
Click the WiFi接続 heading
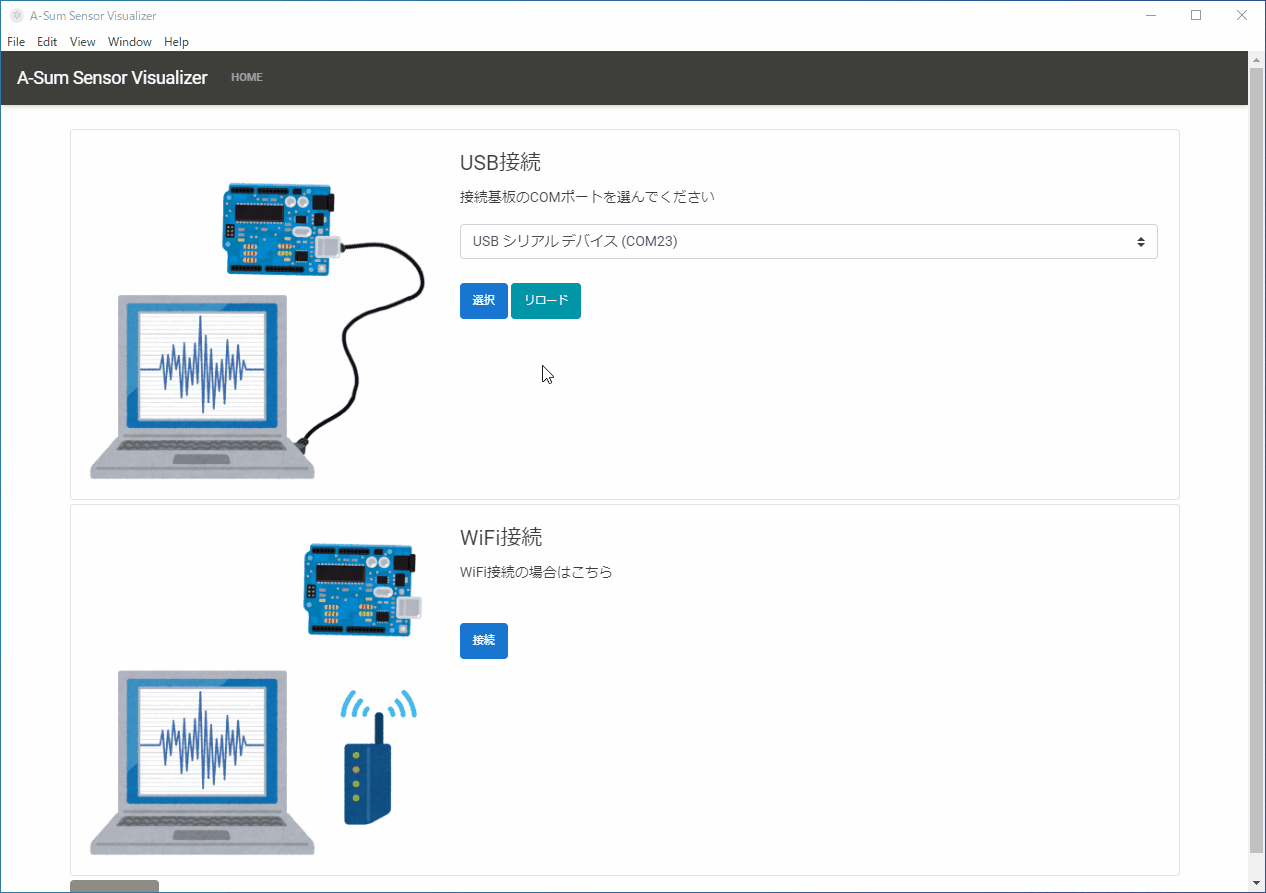tap(501, 537)
